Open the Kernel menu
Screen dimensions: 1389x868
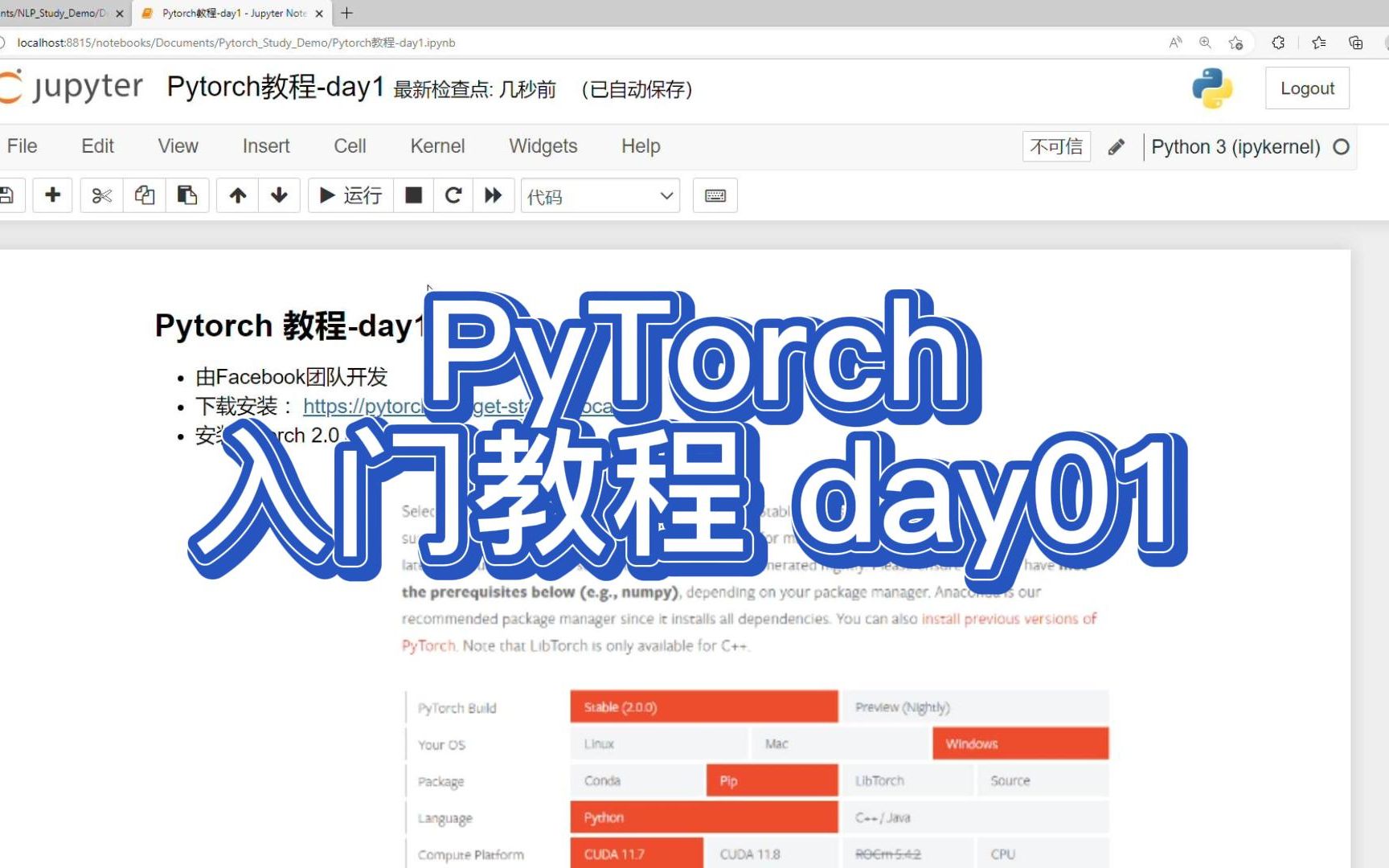pos(437,146)
